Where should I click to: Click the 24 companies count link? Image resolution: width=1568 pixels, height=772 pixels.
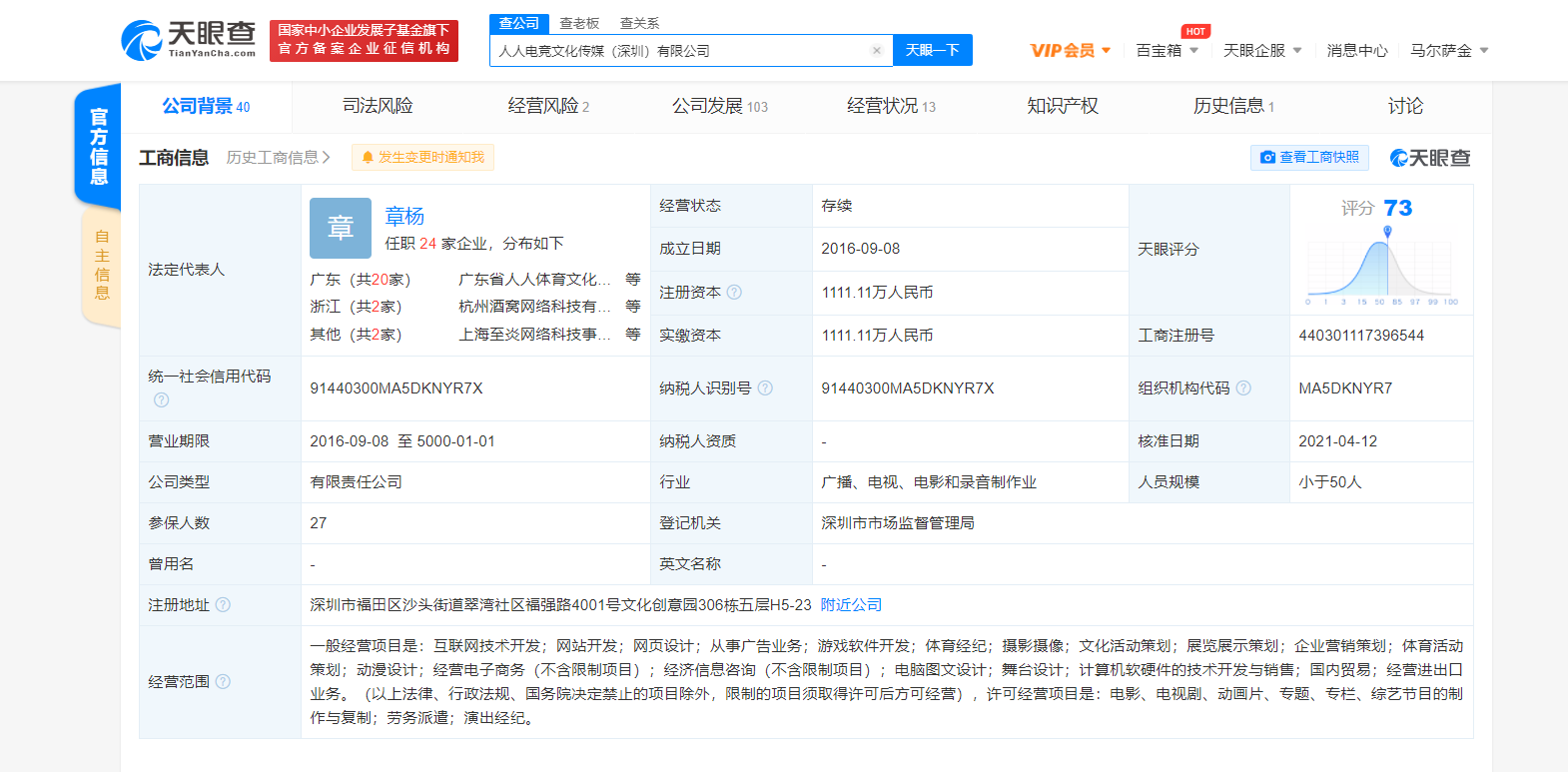point(427,244)
